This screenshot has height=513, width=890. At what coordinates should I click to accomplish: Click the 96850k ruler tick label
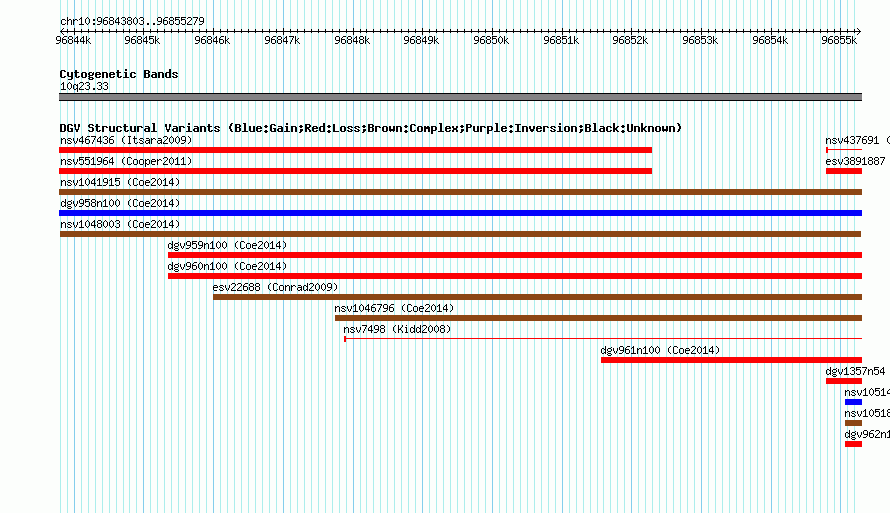pyautogui.click(x=491, y=40)
